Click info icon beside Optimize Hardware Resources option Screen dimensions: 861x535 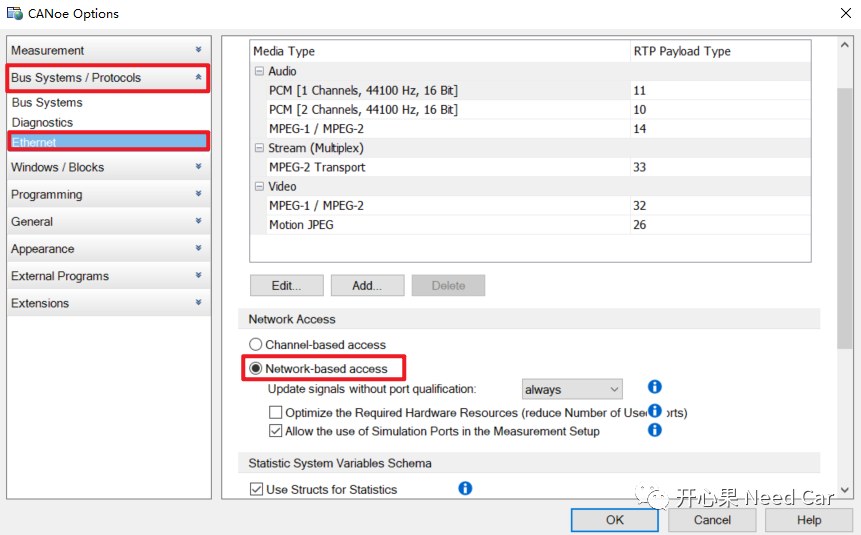click(655, 410)
